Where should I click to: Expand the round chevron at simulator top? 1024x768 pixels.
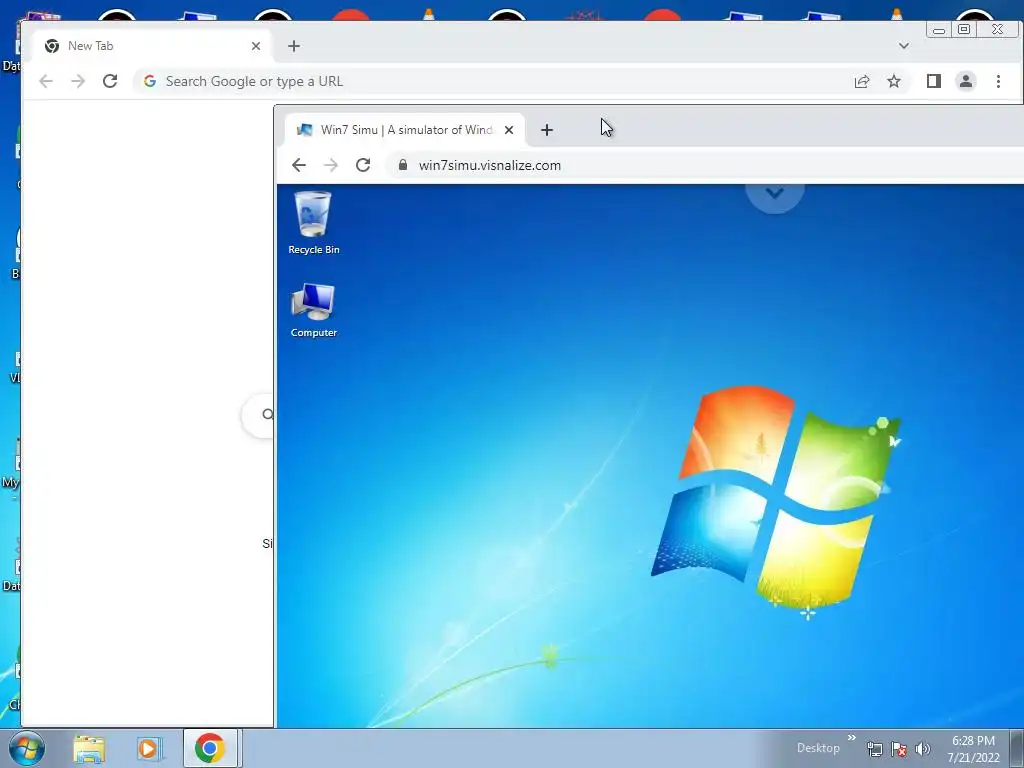click(775, 194)
